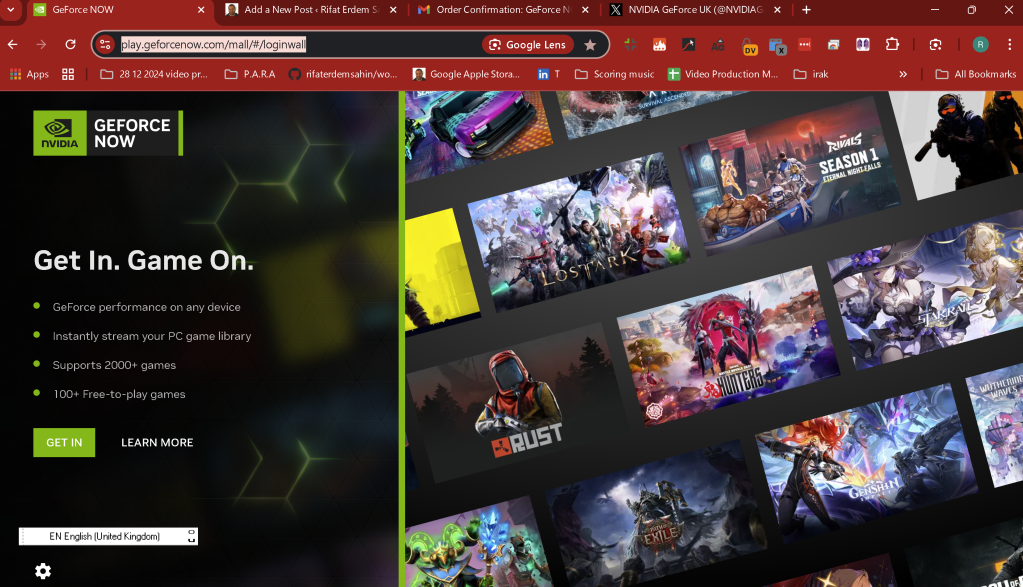This screenshot has height=587, width=1023.
Task: Close the Order Confirmation tab
Action: point(585,10)
